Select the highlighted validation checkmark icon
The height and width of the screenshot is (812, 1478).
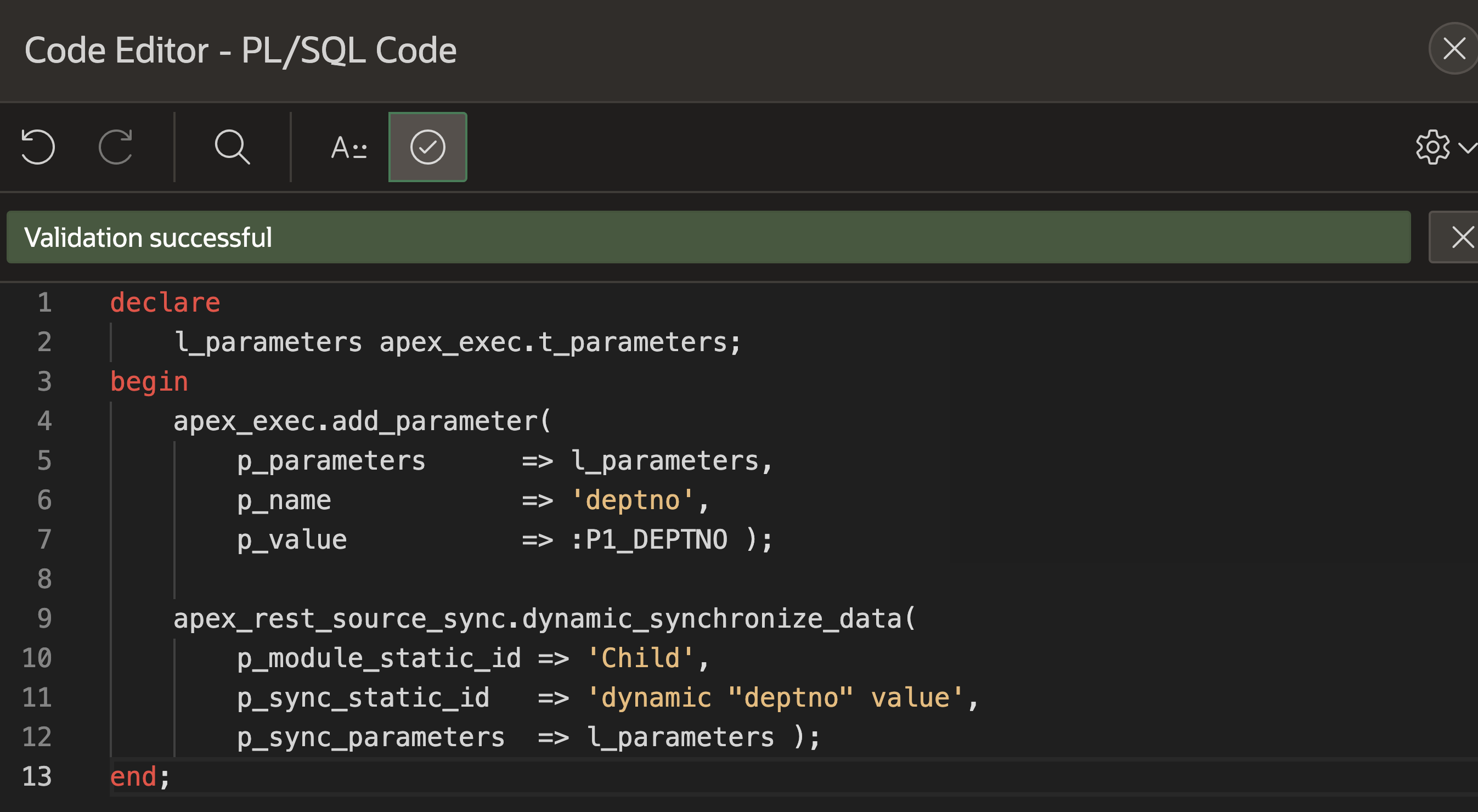click(427, 147)
